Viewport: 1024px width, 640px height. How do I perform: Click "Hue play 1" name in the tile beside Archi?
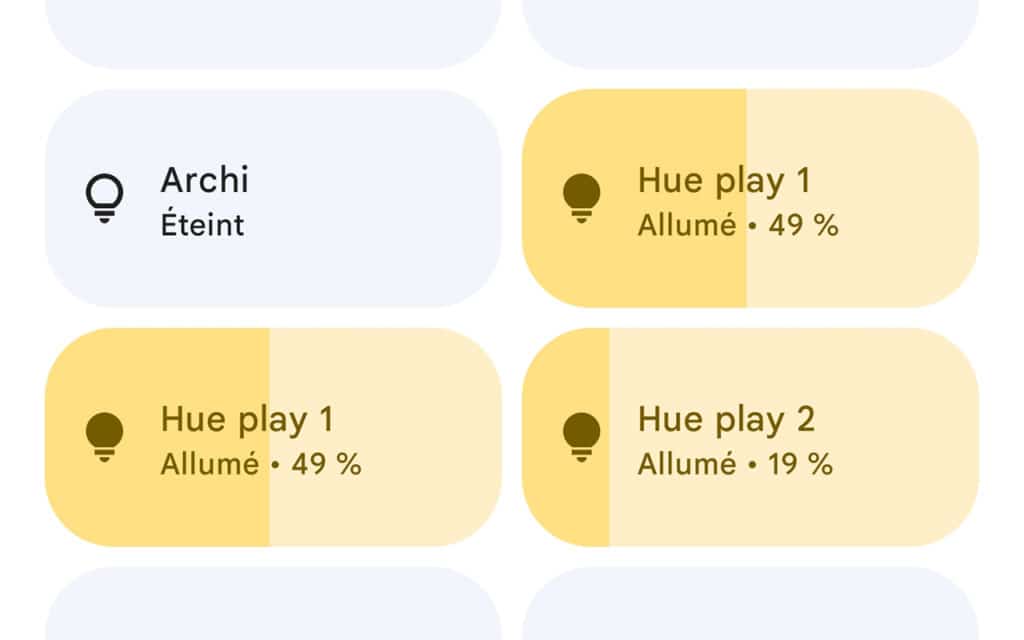724,180
